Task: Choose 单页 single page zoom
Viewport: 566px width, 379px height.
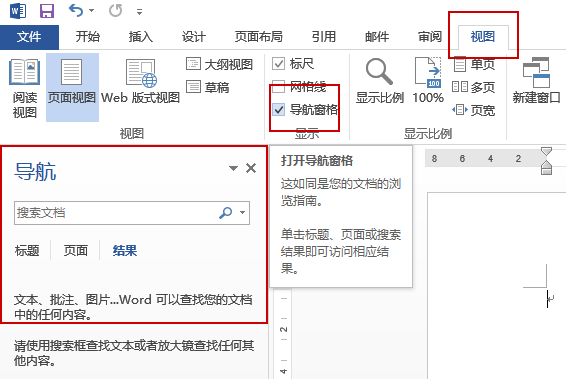Action: click(x=474, y=65)
